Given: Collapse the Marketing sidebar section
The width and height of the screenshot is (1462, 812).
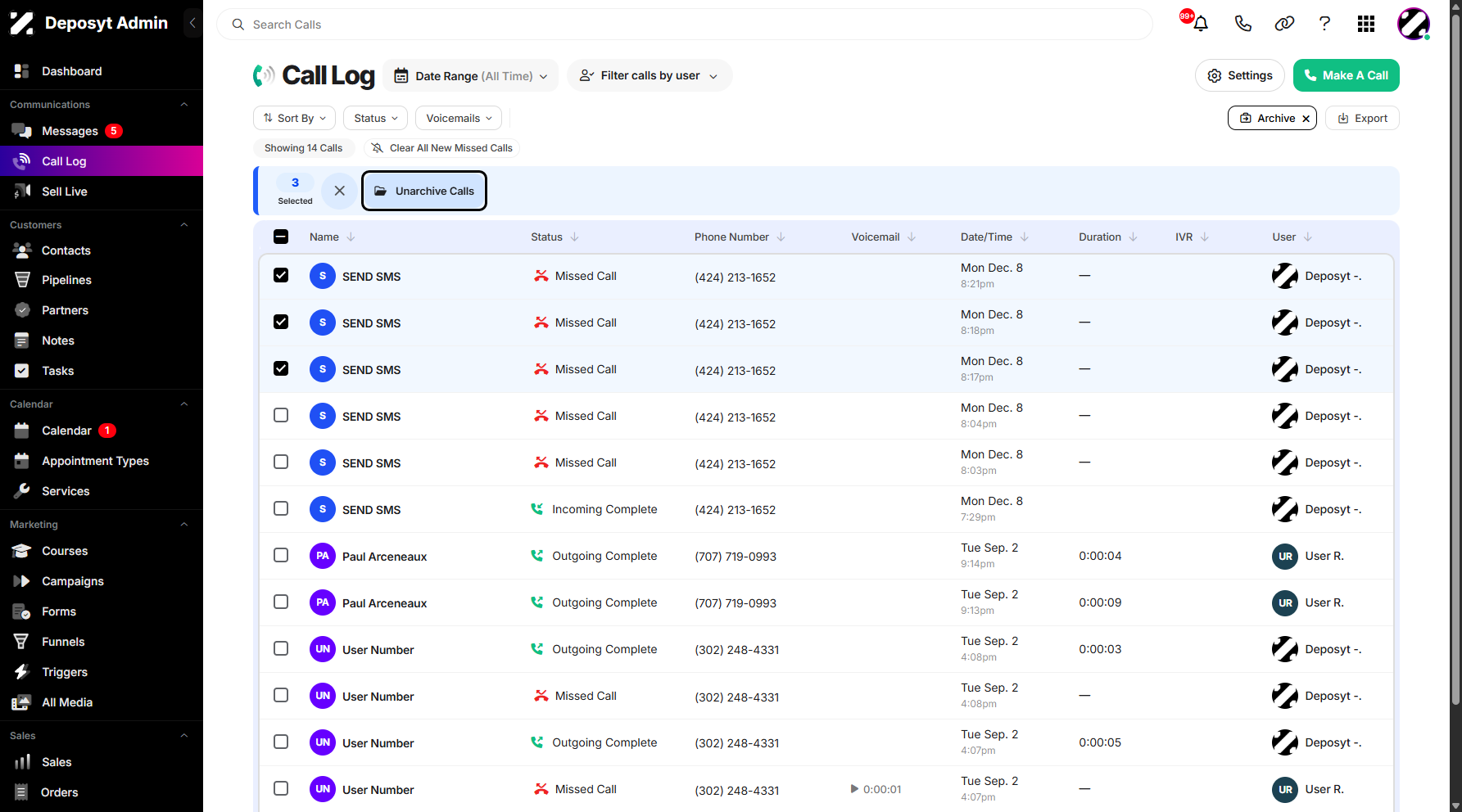Looking at the screenshot, I should (184, 525).
